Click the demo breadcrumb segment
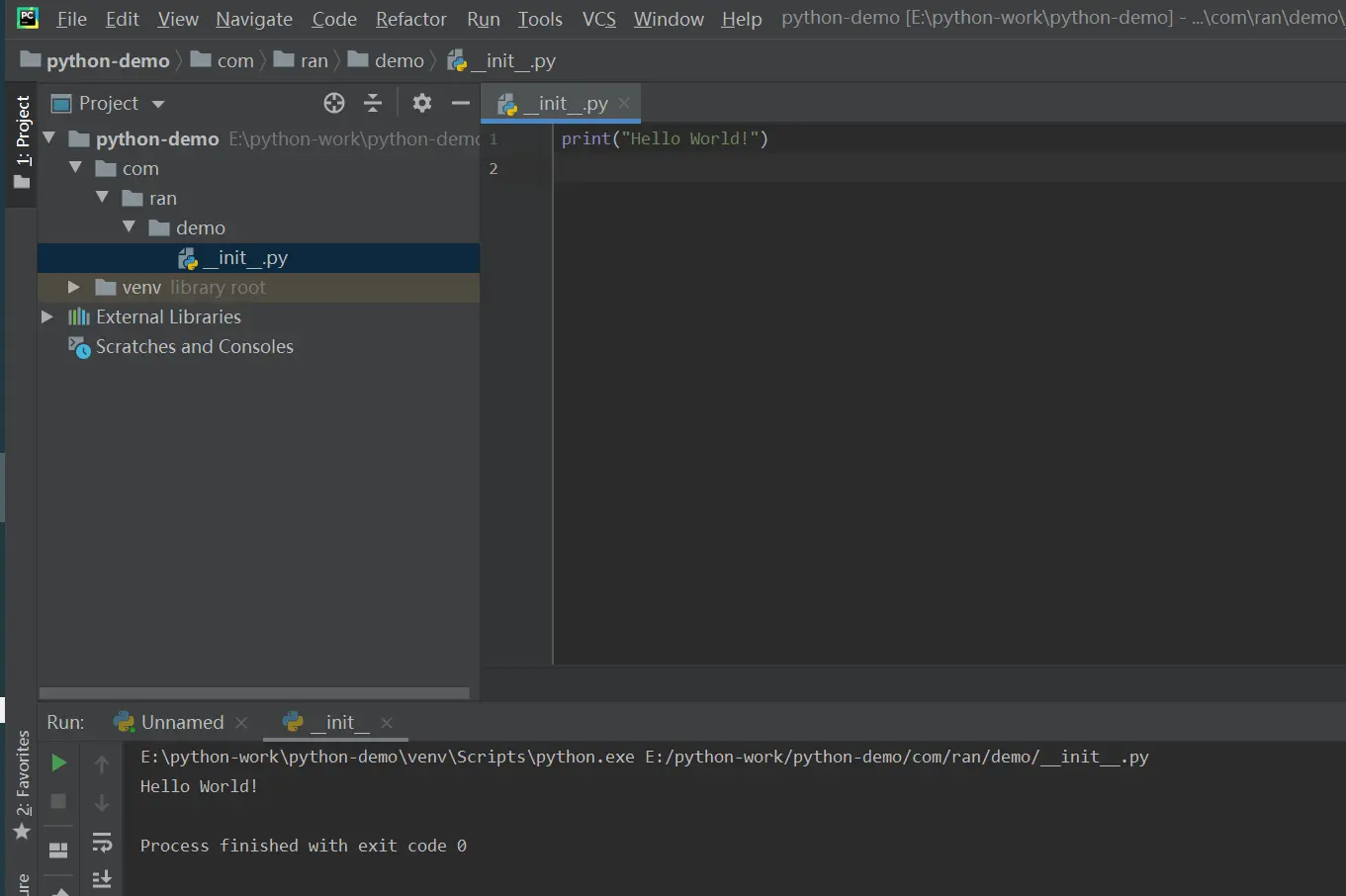Image resolution: width=1346 pixels, height=896 pixels. tap(386, 60)
